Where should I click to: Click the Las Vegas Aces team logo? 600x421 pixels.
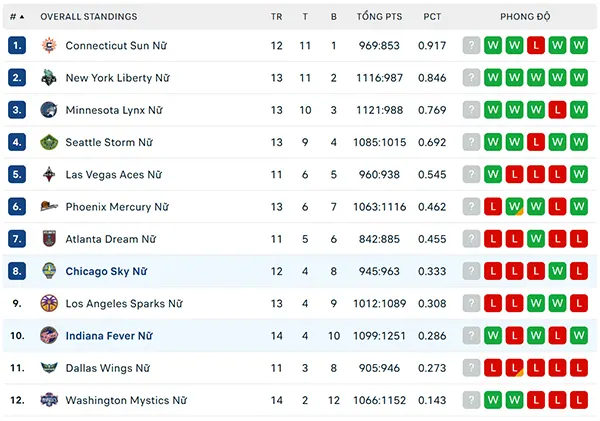[49, 175]
